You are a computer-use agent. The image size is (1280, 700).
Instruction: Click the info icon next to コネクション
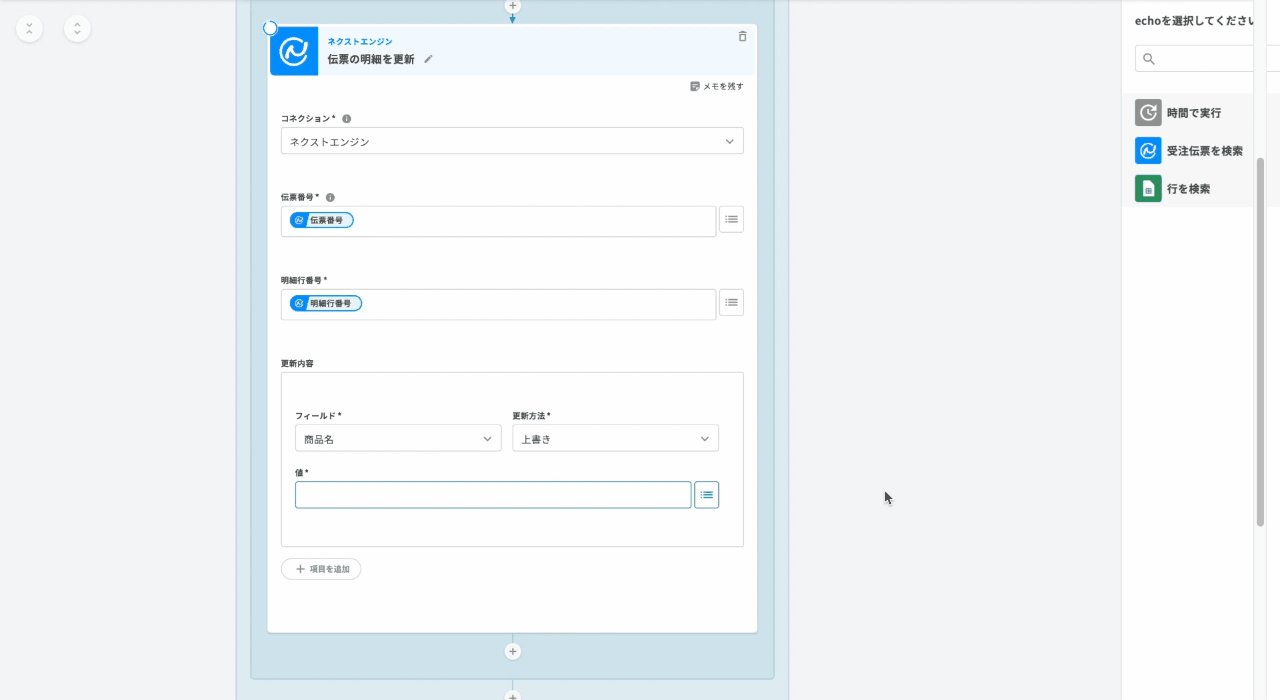click(x=347, y=119)
